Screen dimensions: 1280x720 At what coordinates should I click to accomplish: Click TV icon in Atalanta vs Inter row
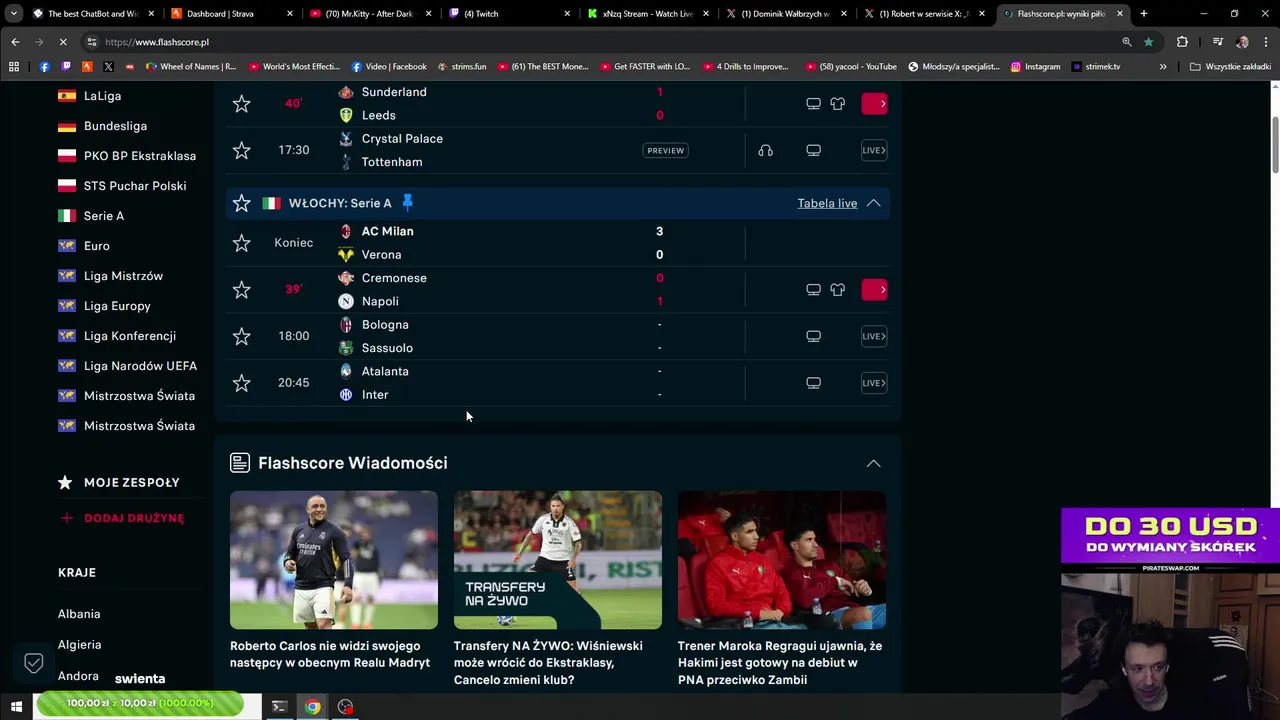point(813,383)
